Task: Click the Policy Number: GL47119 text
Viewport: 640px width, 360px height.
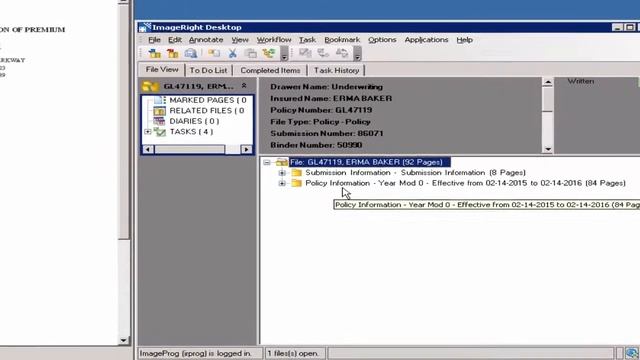Action: coord(321,110)
